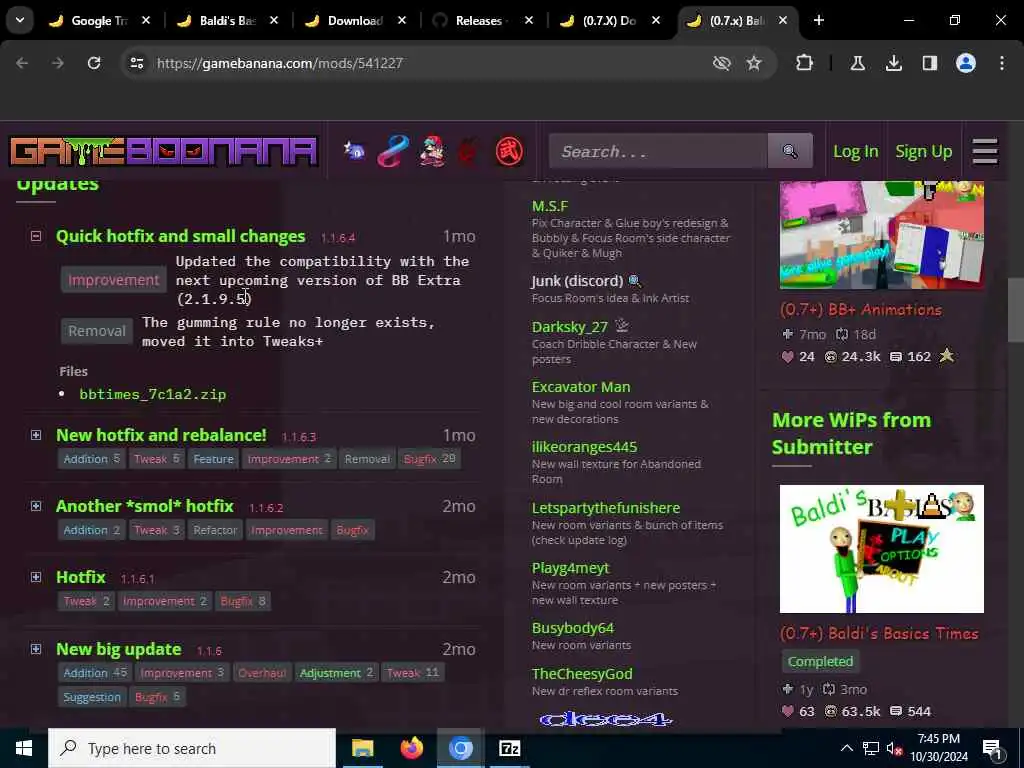Open Letspartythefunishere's profile
1024x768 pixels.
point(605,507)
